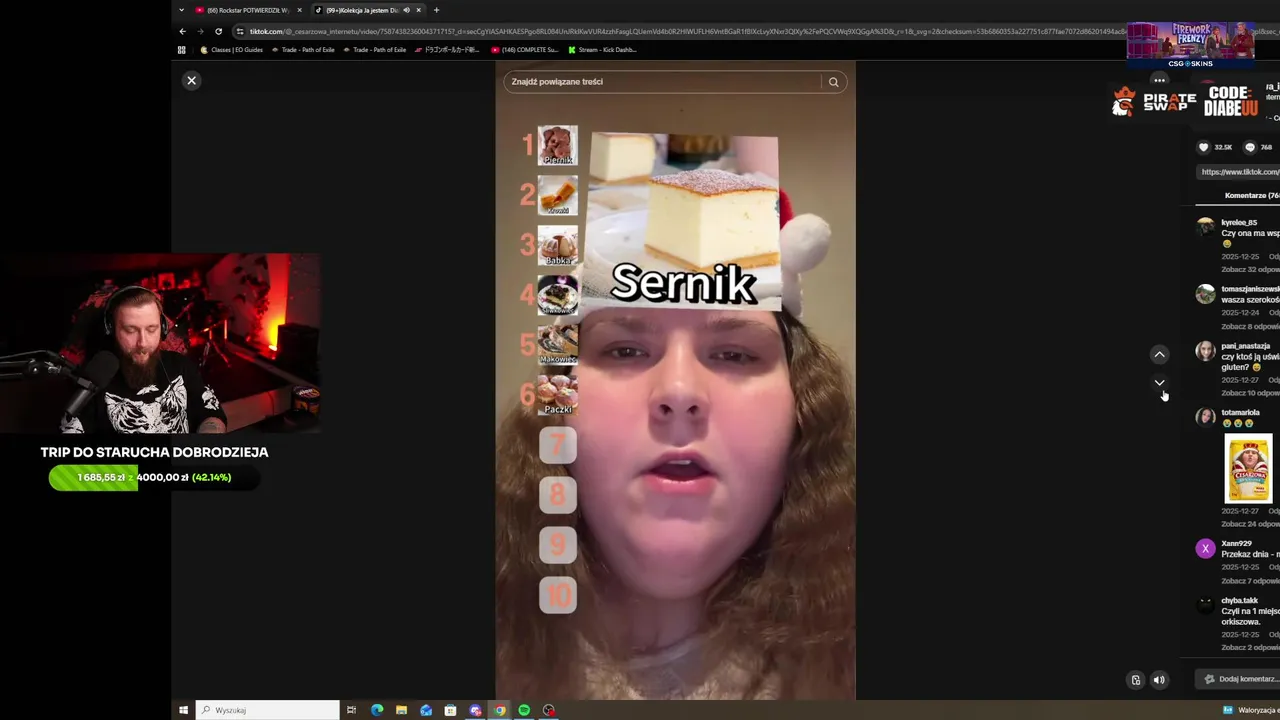Close the Rockstar POTWIERDZIŁ tab

point(299,10)
